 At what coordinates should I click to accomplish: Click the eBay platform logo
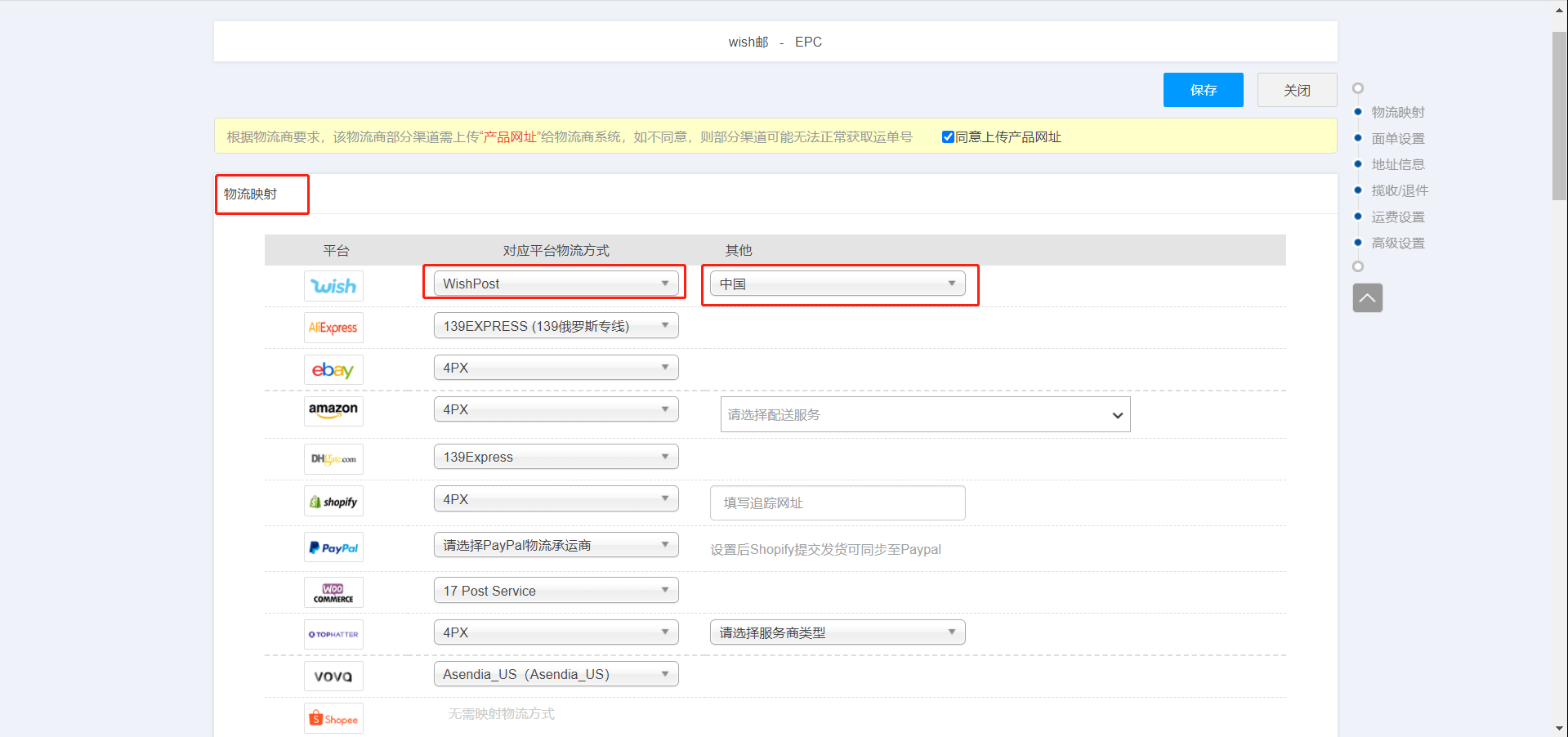tap(333, 369)
